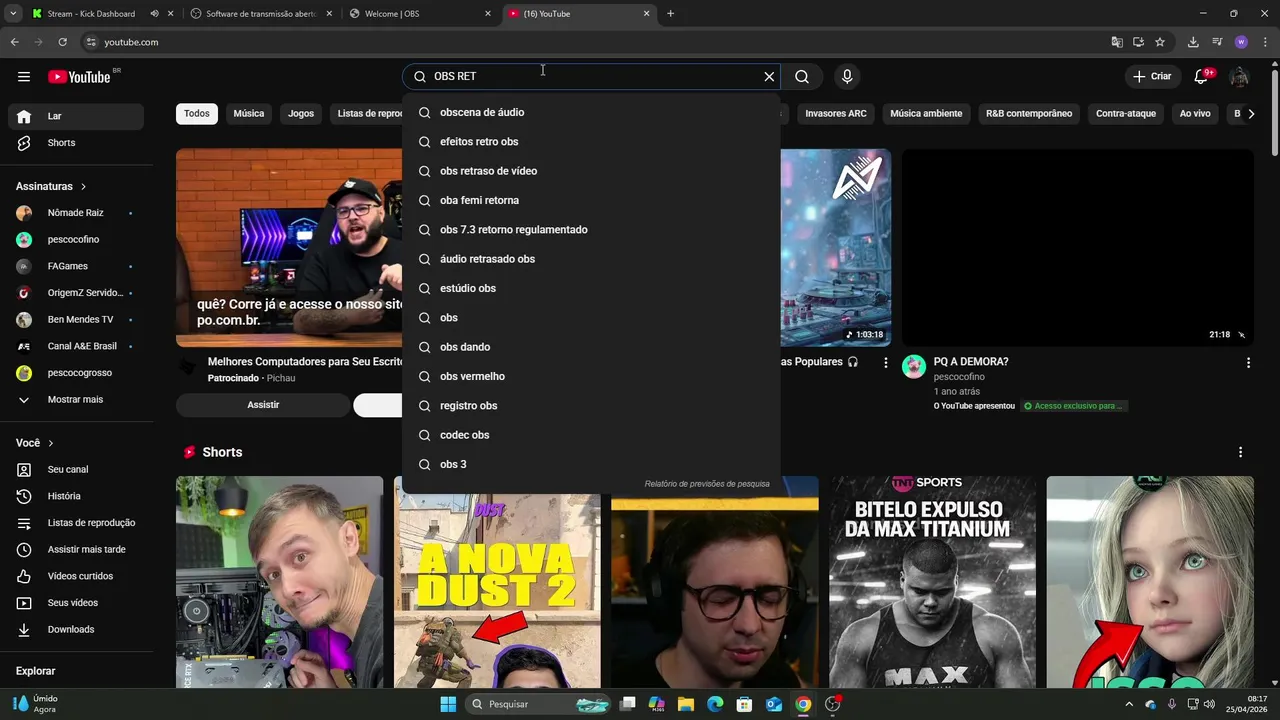Choose suggestion "obs vermelho"
This screenshot has width=1280, height=720.
point(591,376)
